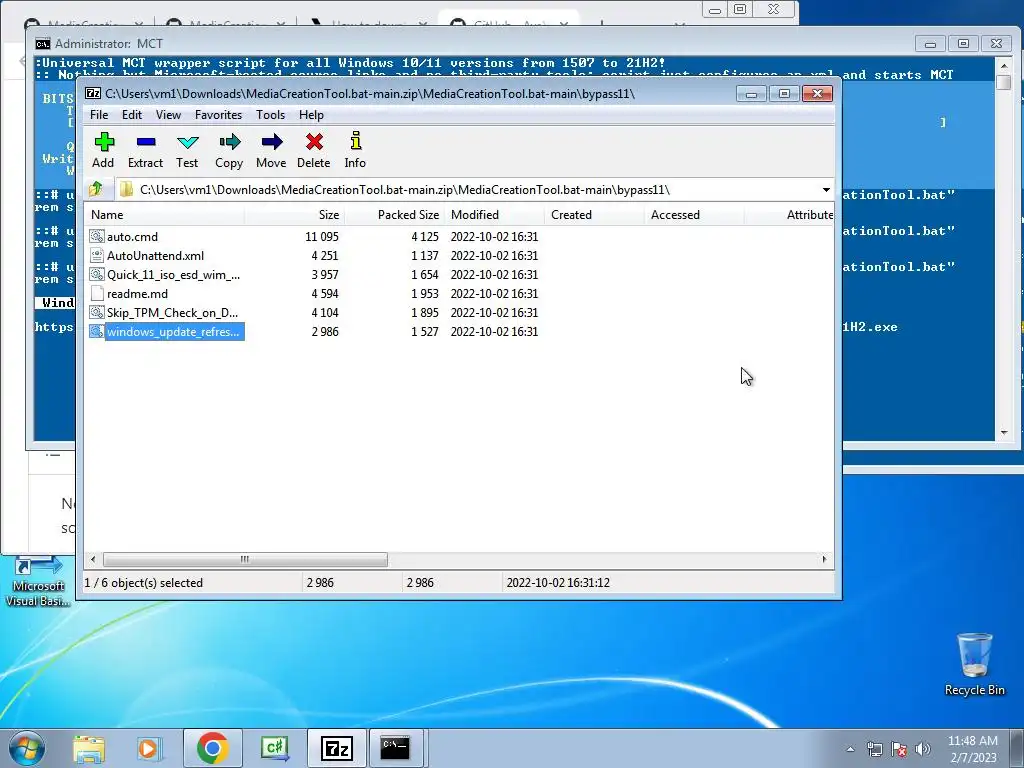
Task: Click size value 11 095 for auto.cmd
Action: 321,236
